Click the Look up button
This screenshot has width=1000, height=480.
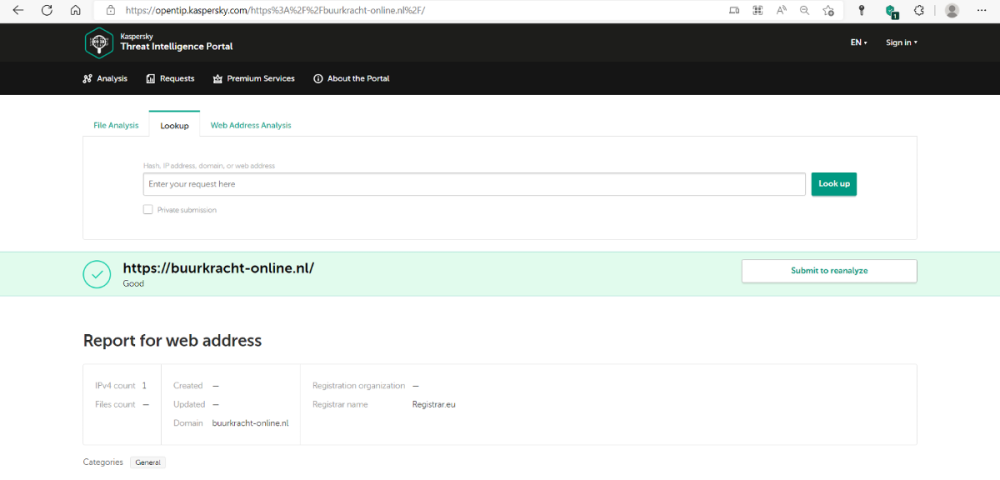pos(834,184)
